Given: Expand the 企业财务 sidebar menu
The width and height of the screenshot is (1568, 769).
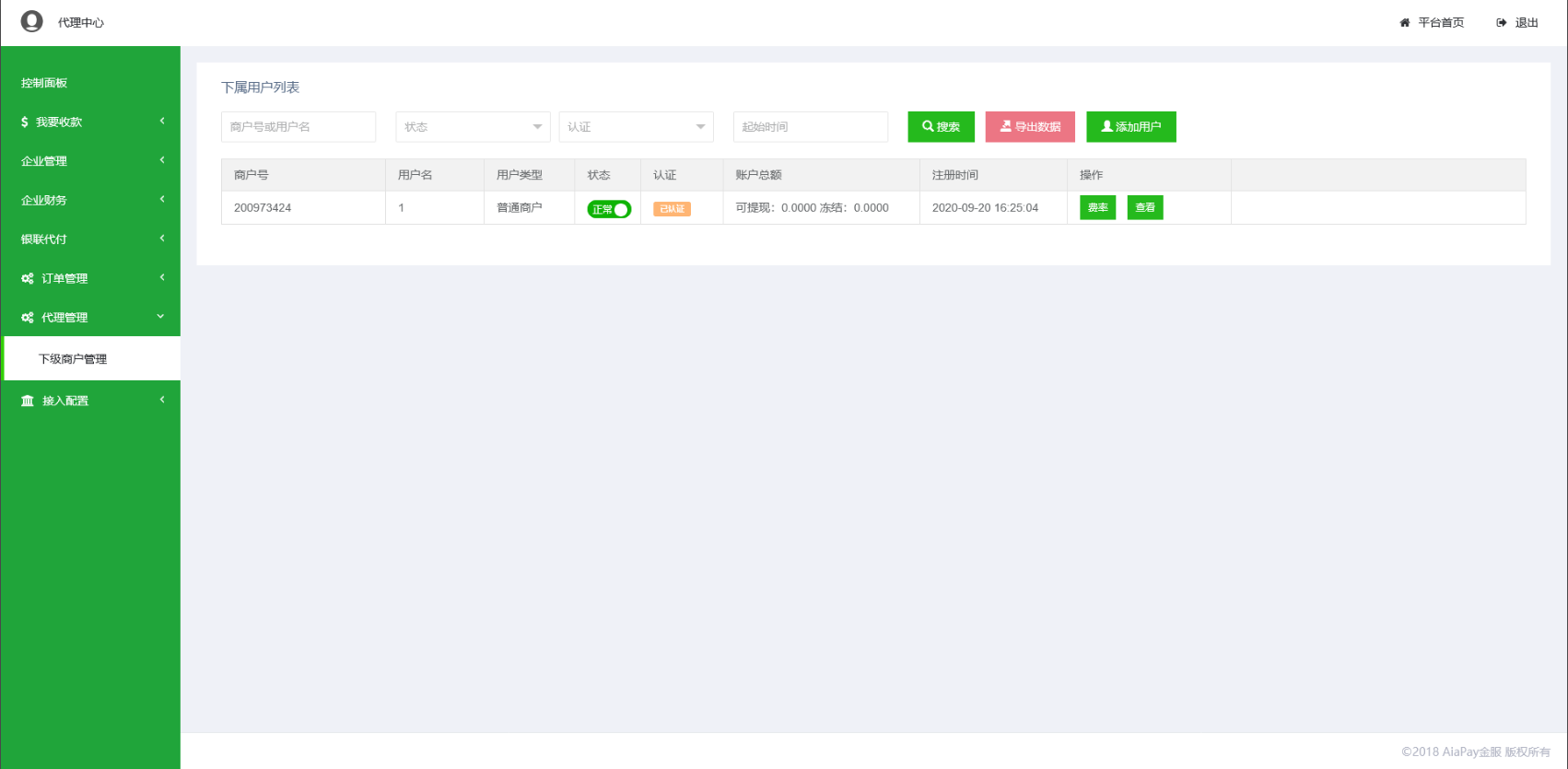Looking at the screenshot, I should click(x=90, y=200).
